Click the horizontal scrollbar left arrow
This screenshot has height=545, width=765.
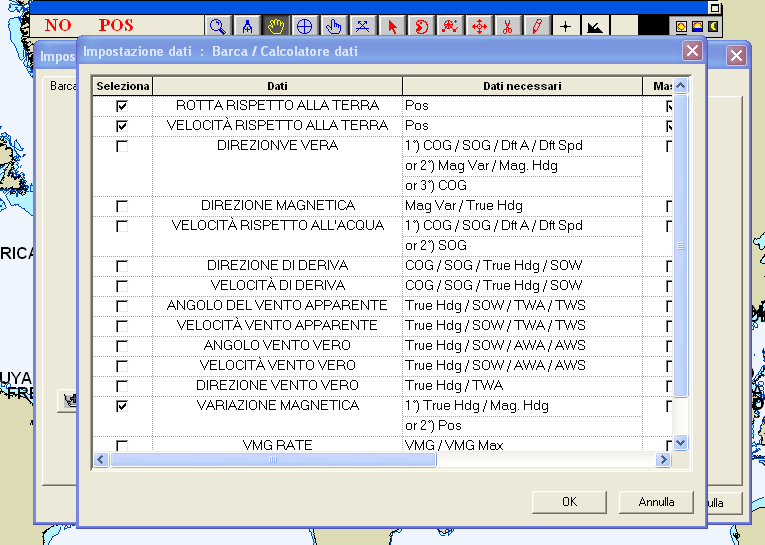[101, 460]
